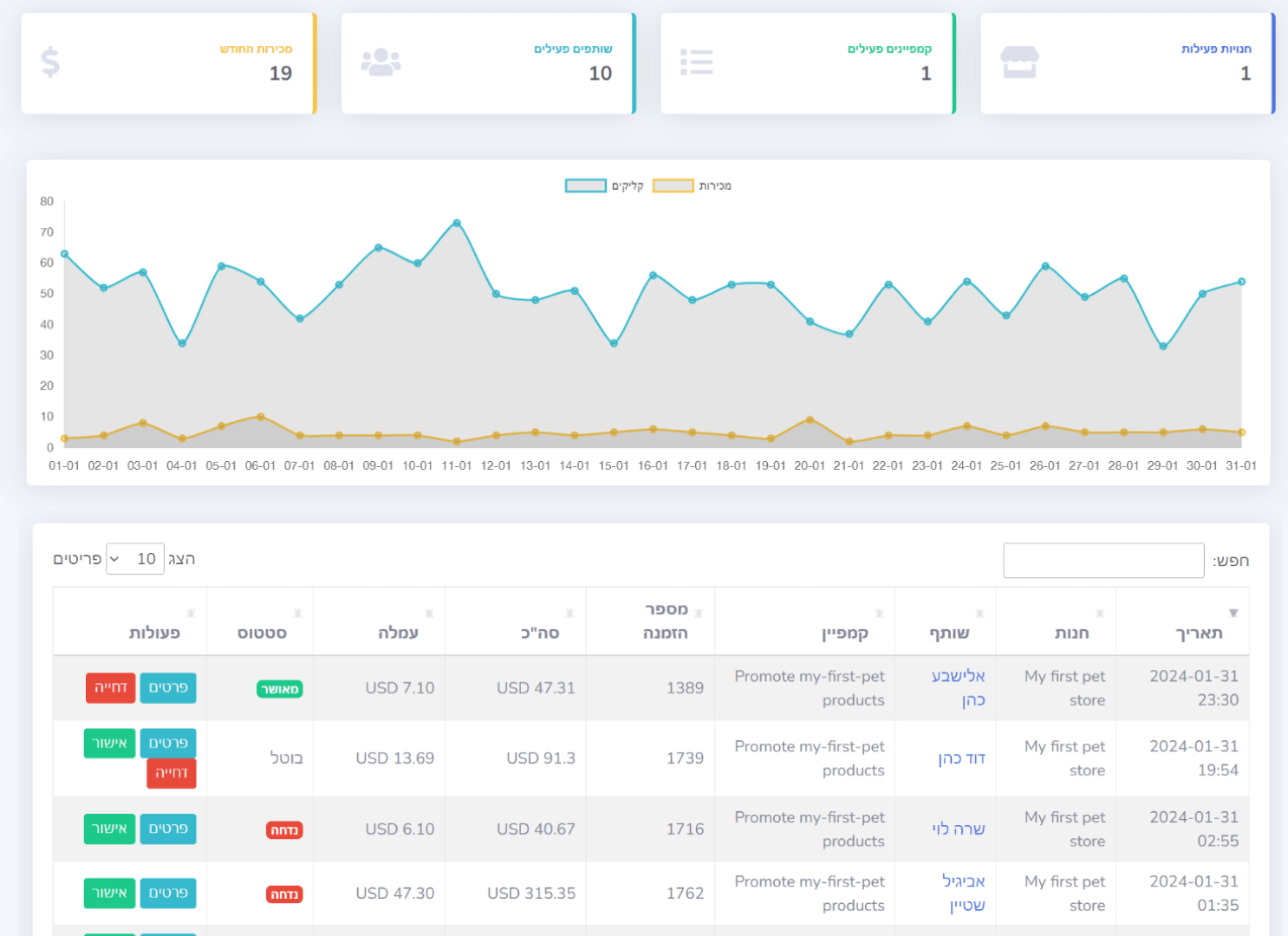Click the highest peak data point on the clicks line
Image resolution: width=1288 pixels, height=936 pixels.
457,224
